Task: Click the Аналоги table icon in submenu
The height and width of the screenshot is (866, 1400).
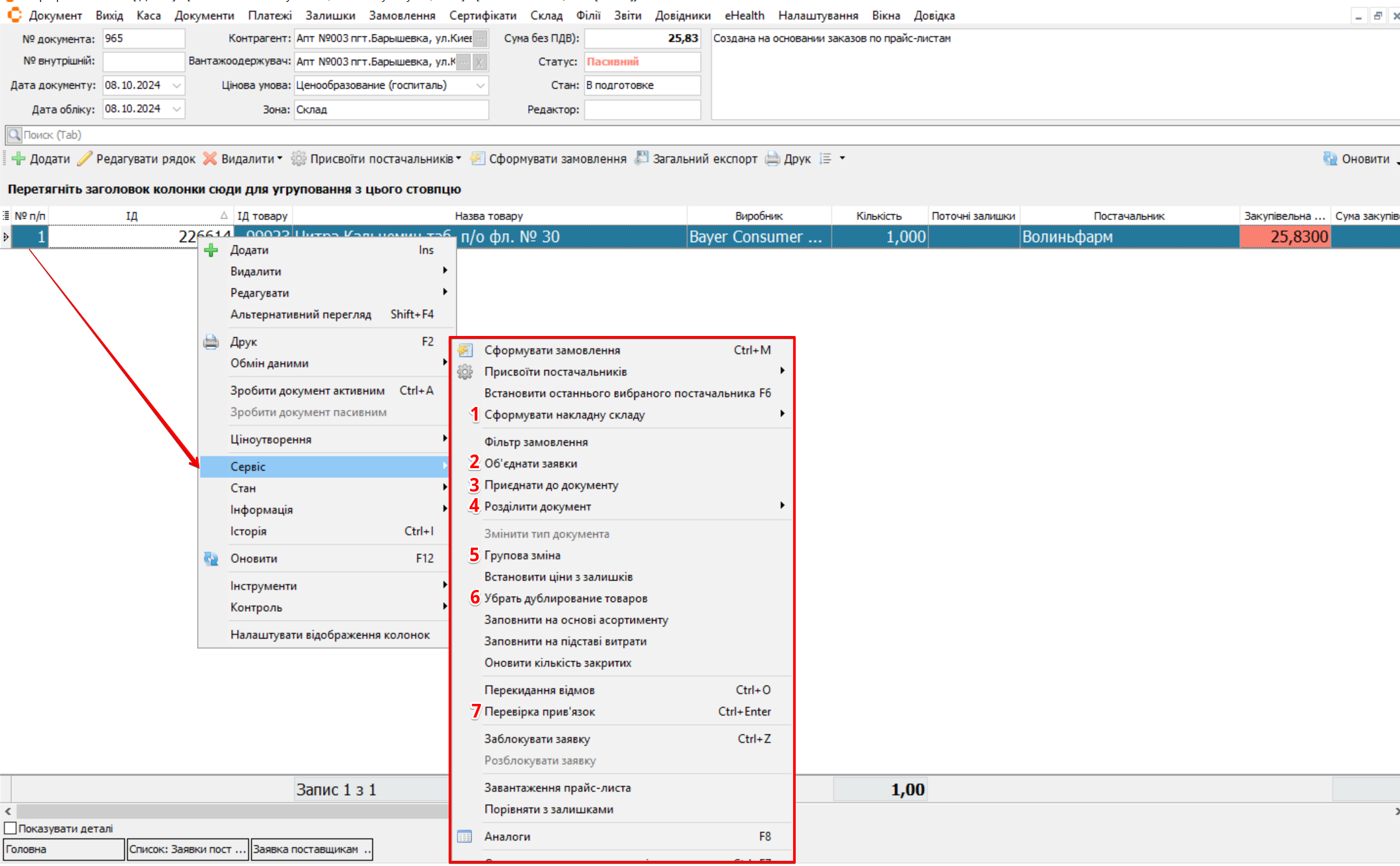Action: click(464, 837)
